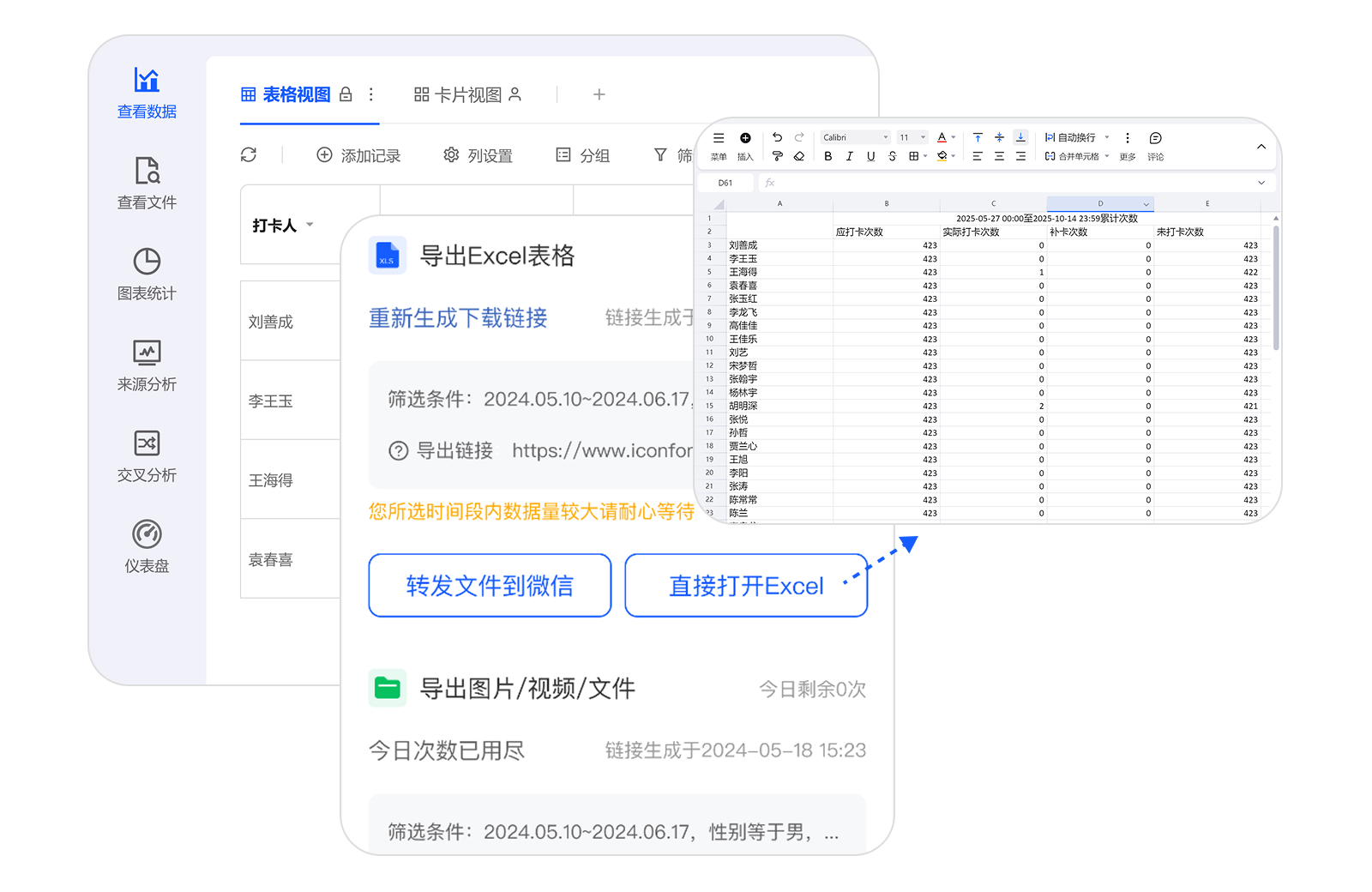Click the refresh icon in table toolbar
The width and height of the screenshot is (1372, 892).
tap(249, 154)
